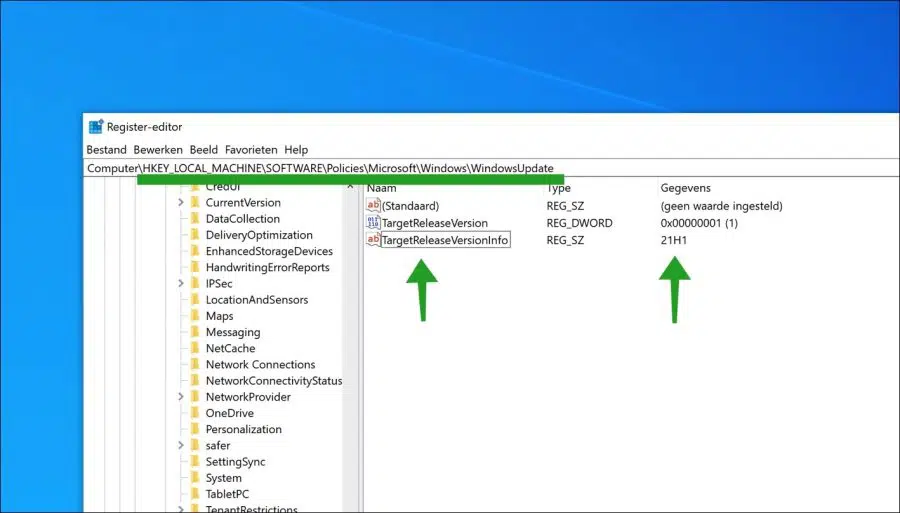Screen dimensions: 900x513
Task: Click the OneDrive folder icon
Action: [195, 413]
